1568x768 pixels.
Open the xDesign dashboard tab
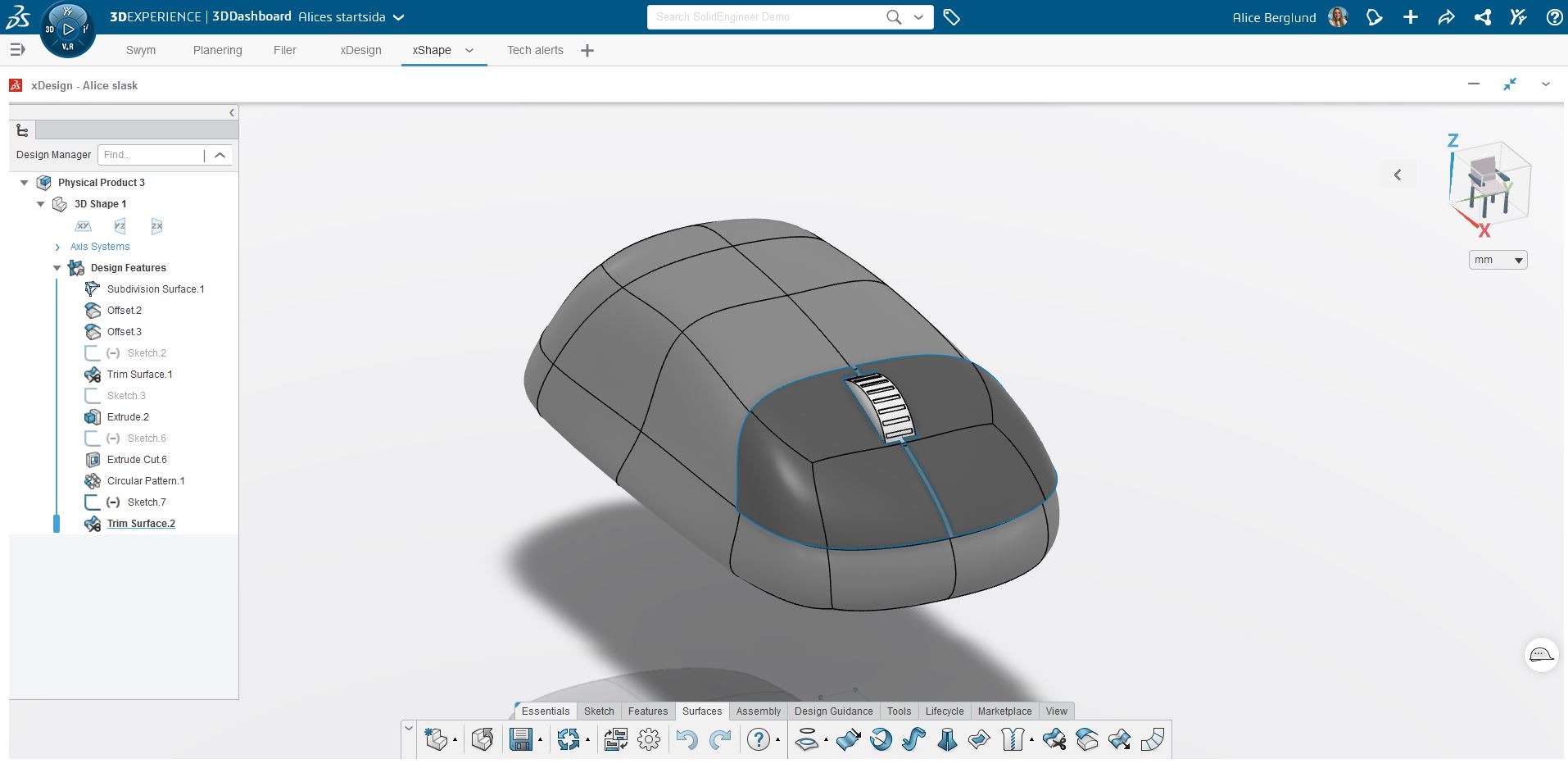pyautogui.click(x=360, y=50)
